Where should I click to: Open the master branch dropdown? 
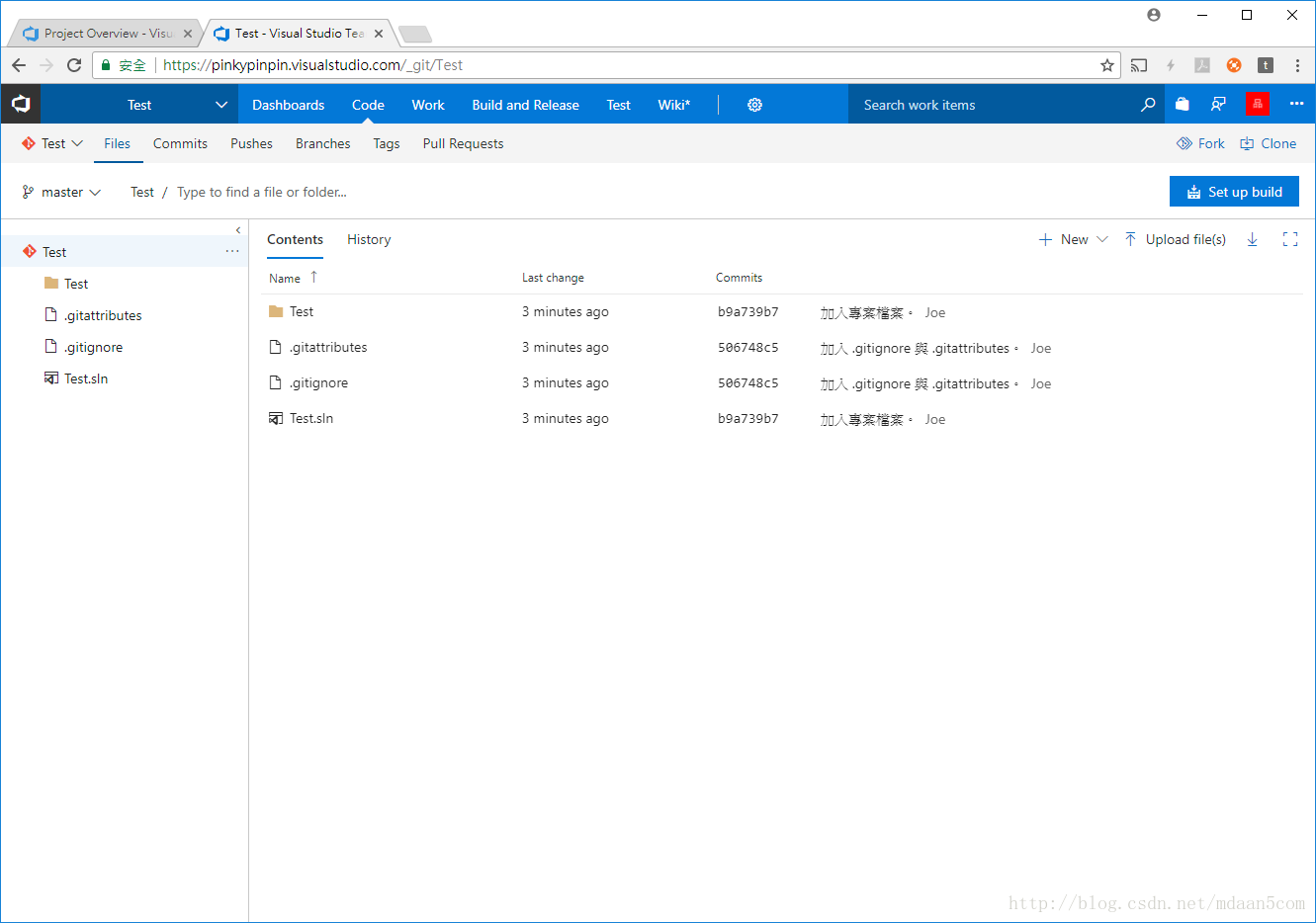click(61, 192)
